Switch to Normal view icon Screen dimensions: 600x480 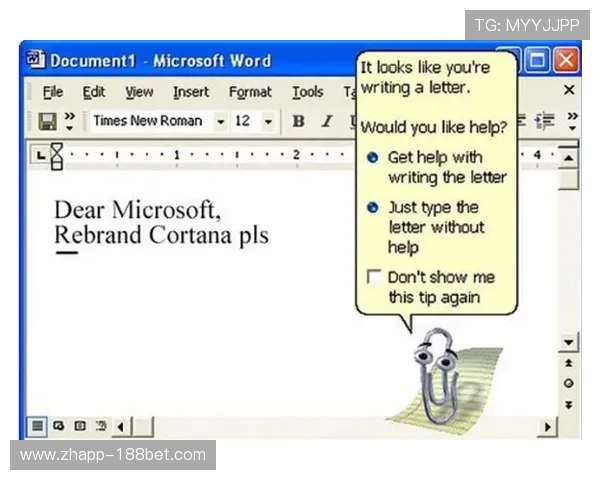(x=37, y=426)
